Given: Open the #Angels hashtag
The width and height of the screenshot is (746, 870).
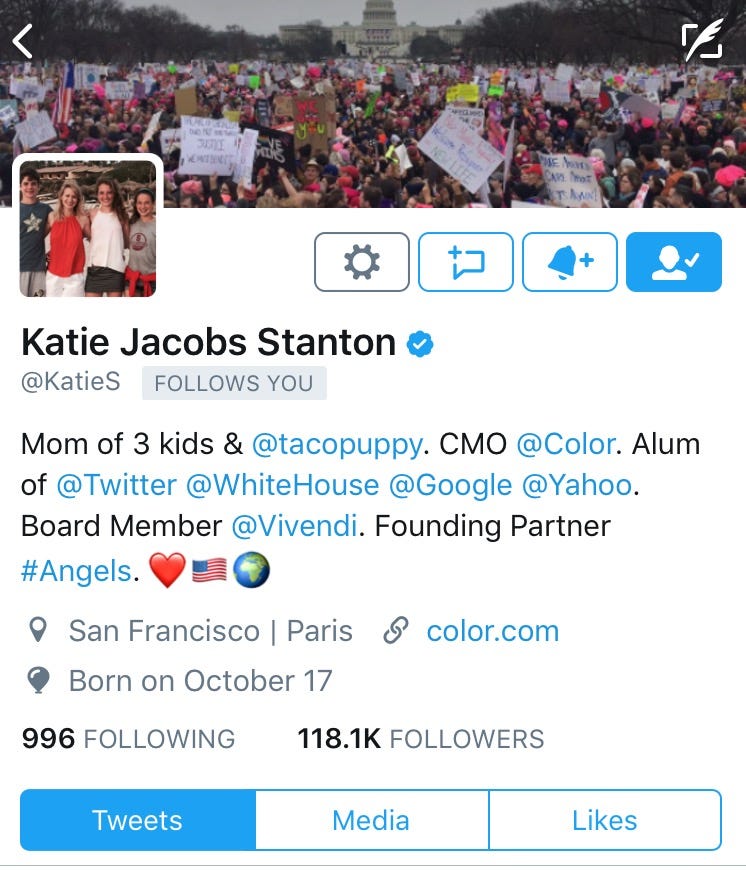Looking at the screenshot, I should [x=77, y=570].
